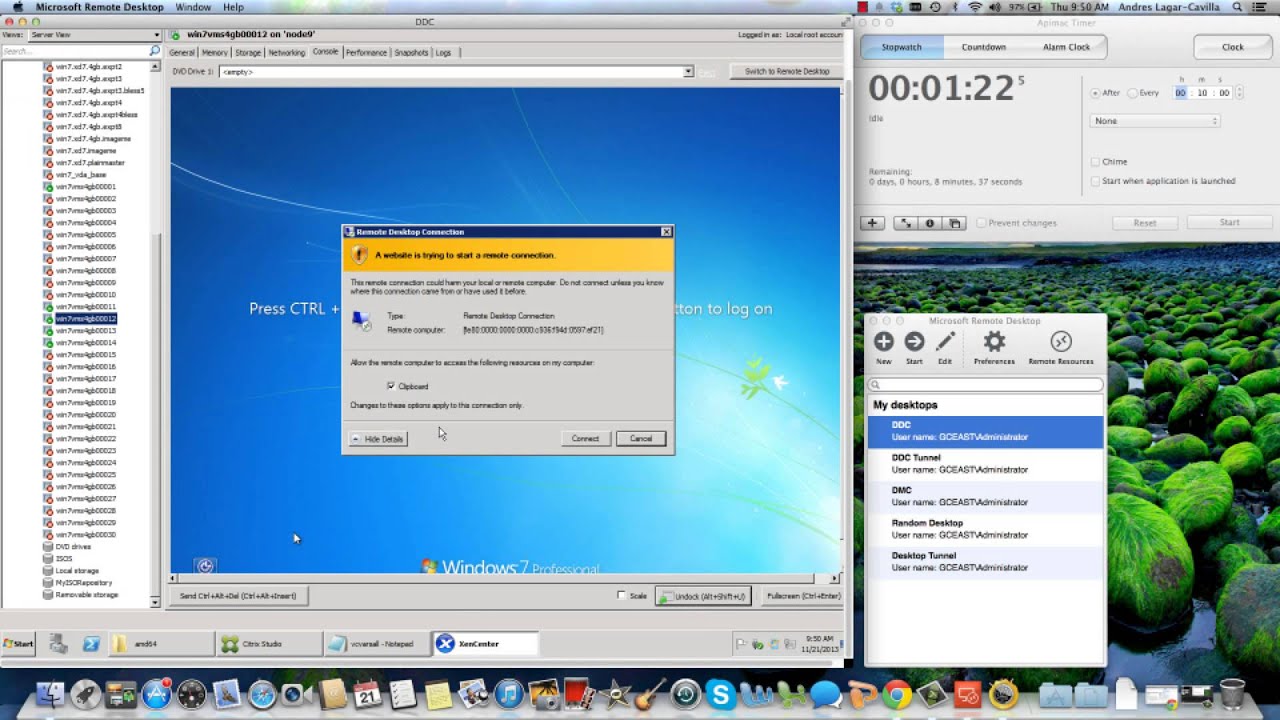Toggle the Clipboard checkbox in the dialog

point(391,386)
